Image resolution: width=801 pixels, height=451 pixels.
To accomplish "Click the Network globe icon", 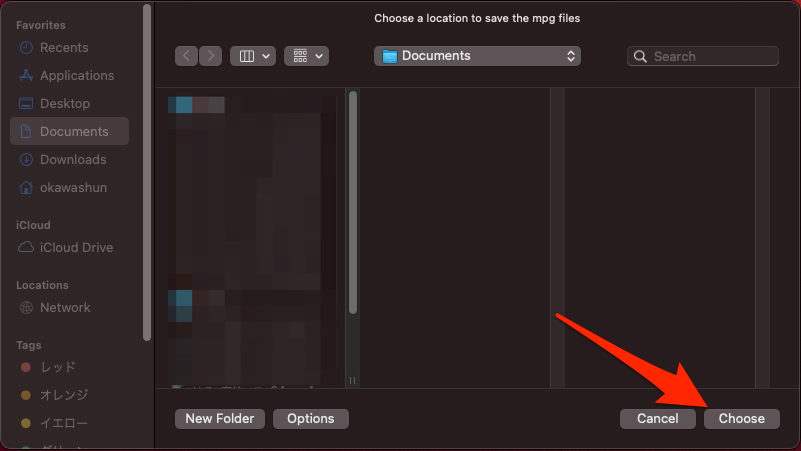I will [x=26, y=307].
